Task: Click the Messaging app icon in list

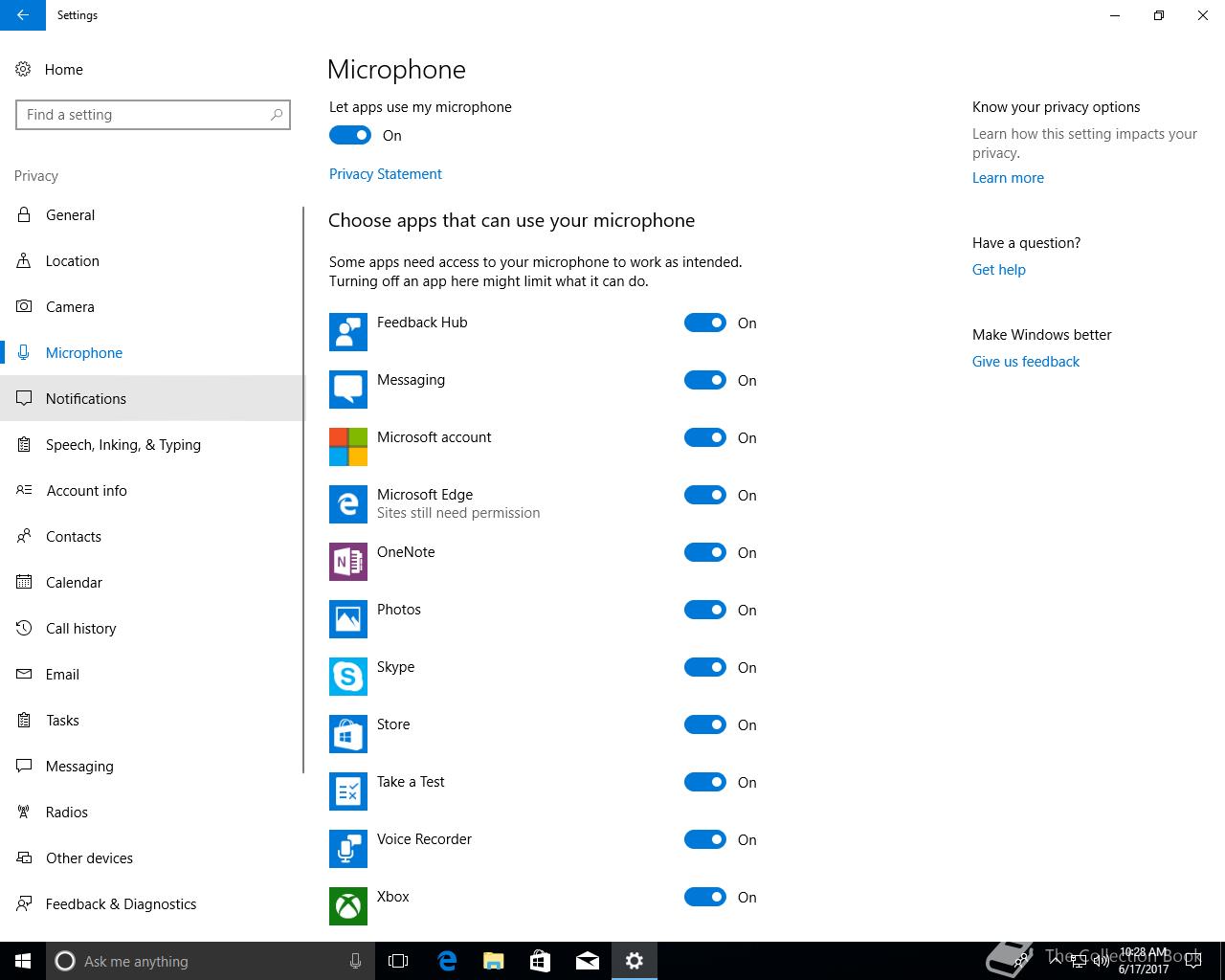Action: coord(348,390)
